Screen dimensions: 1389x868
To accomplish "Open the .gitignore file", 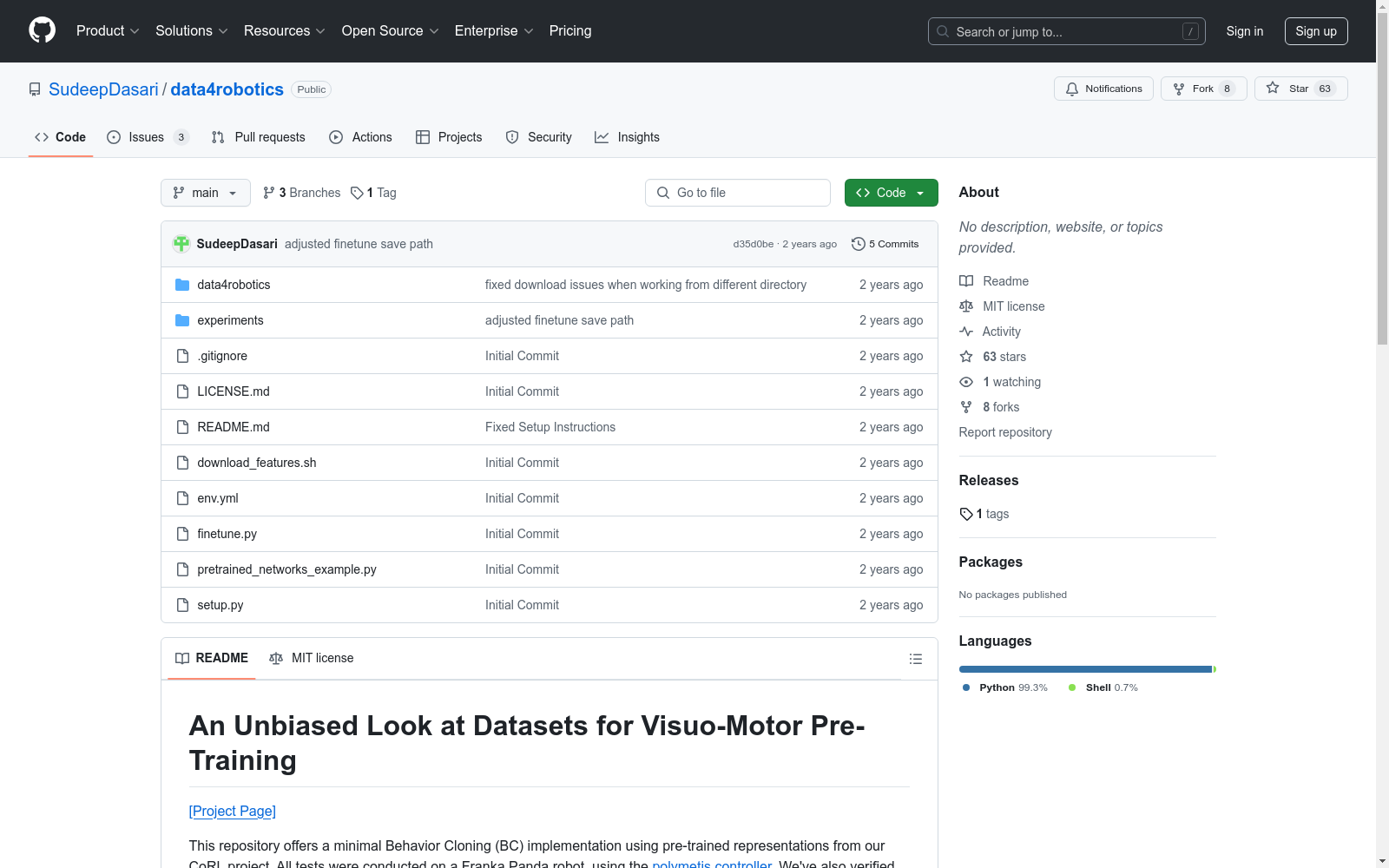I will (x=222, y=356).
